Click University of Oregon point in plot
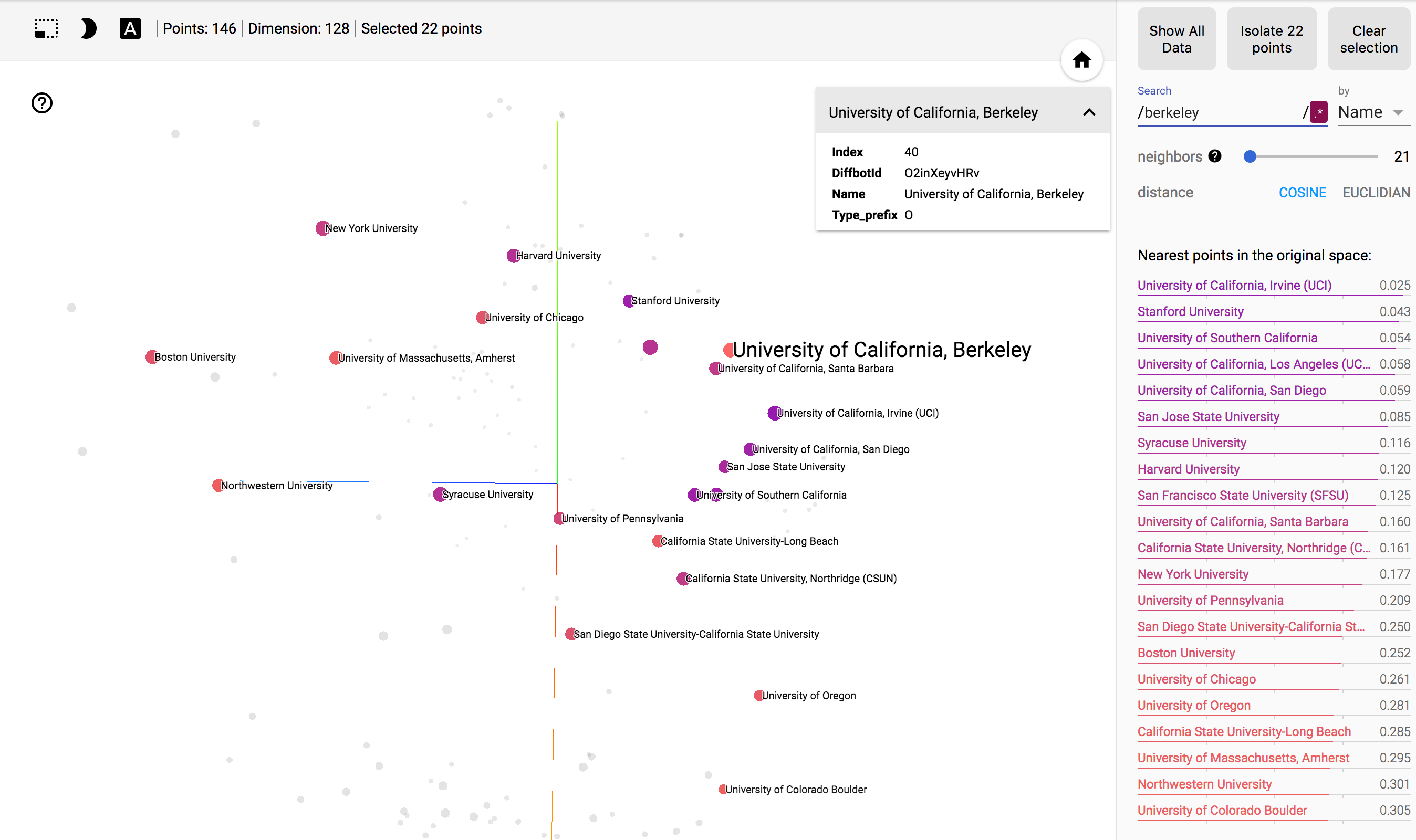Screen dimensions: 1416x840 point(758,696)
